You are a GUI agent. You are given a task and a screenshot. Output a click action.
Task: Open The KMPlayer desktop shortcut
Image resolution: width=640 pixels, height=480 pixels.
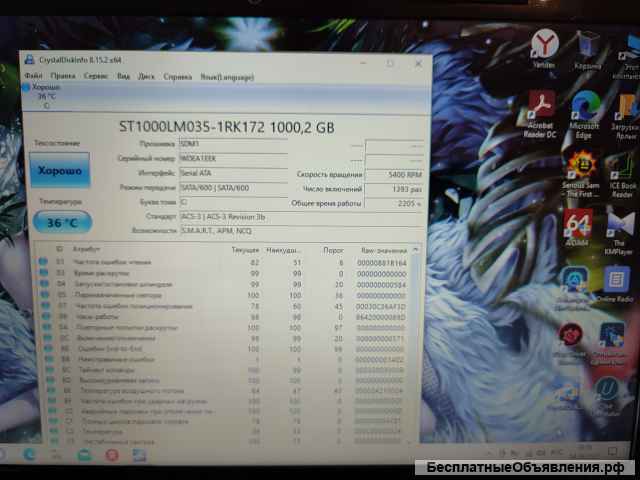(620, 233)
